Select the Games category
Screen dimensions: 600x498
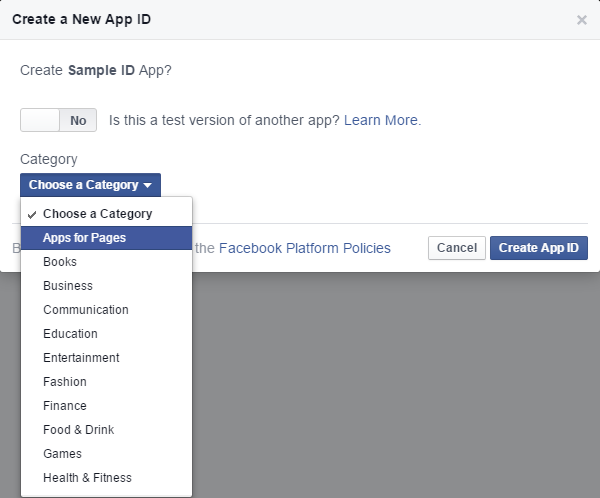(106, 454)
